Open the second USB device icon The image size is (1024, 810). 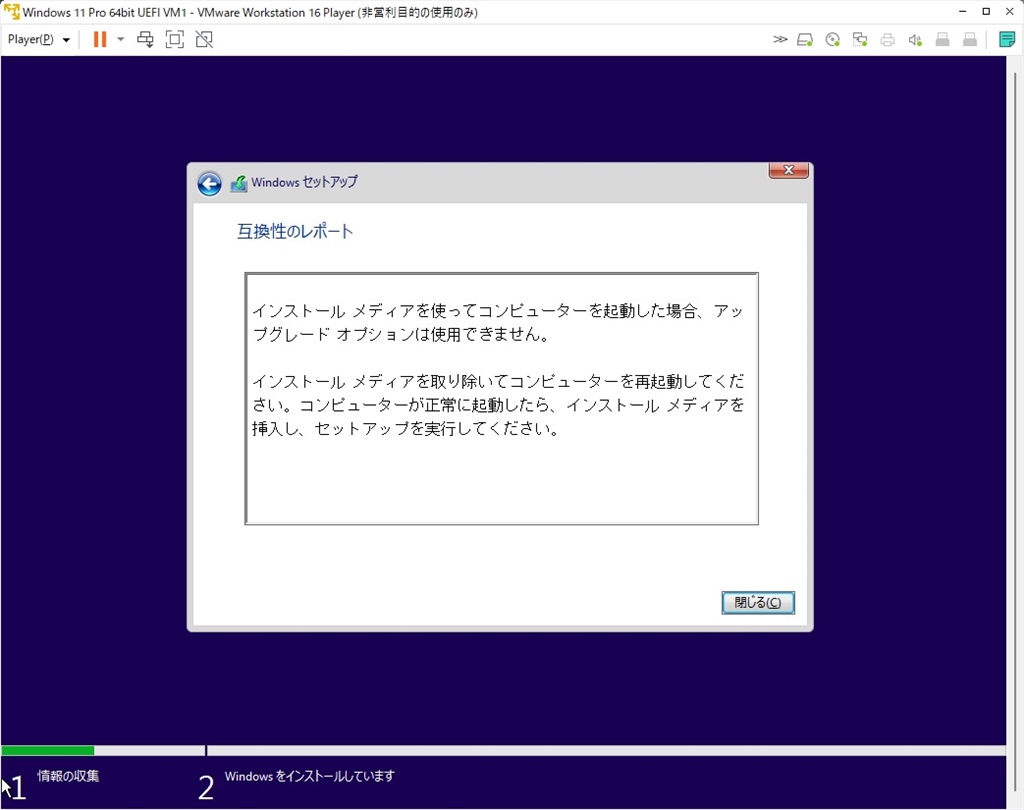[970, 40]
